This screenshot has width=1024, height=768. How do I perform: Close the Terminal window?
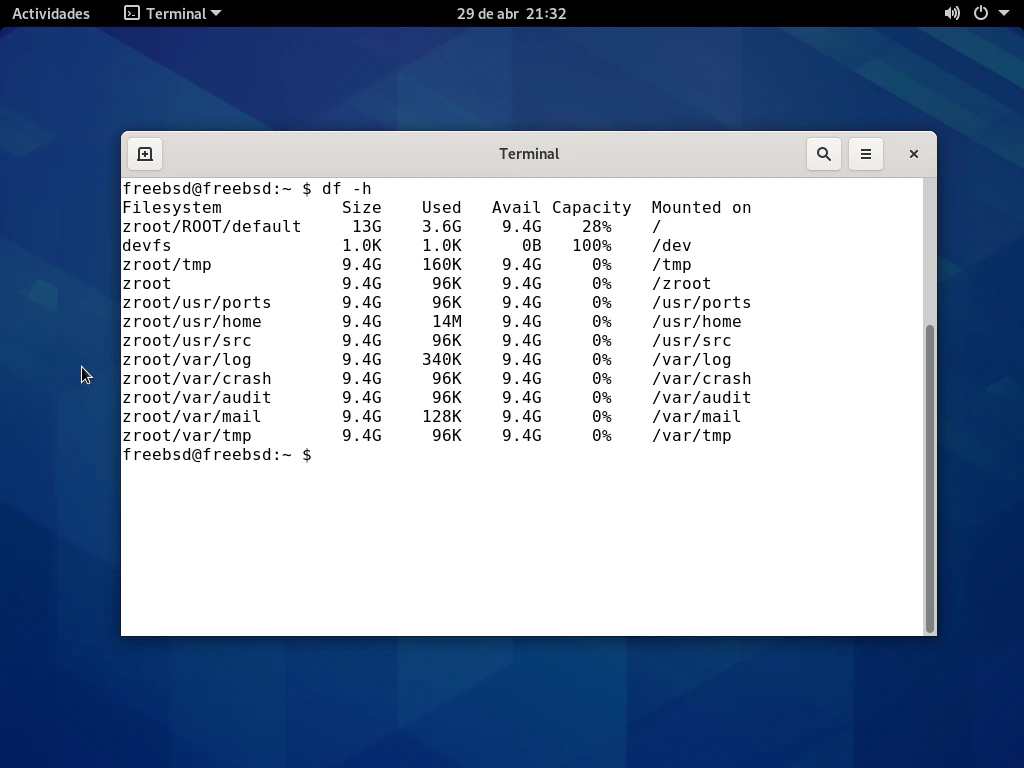(913, 154)
